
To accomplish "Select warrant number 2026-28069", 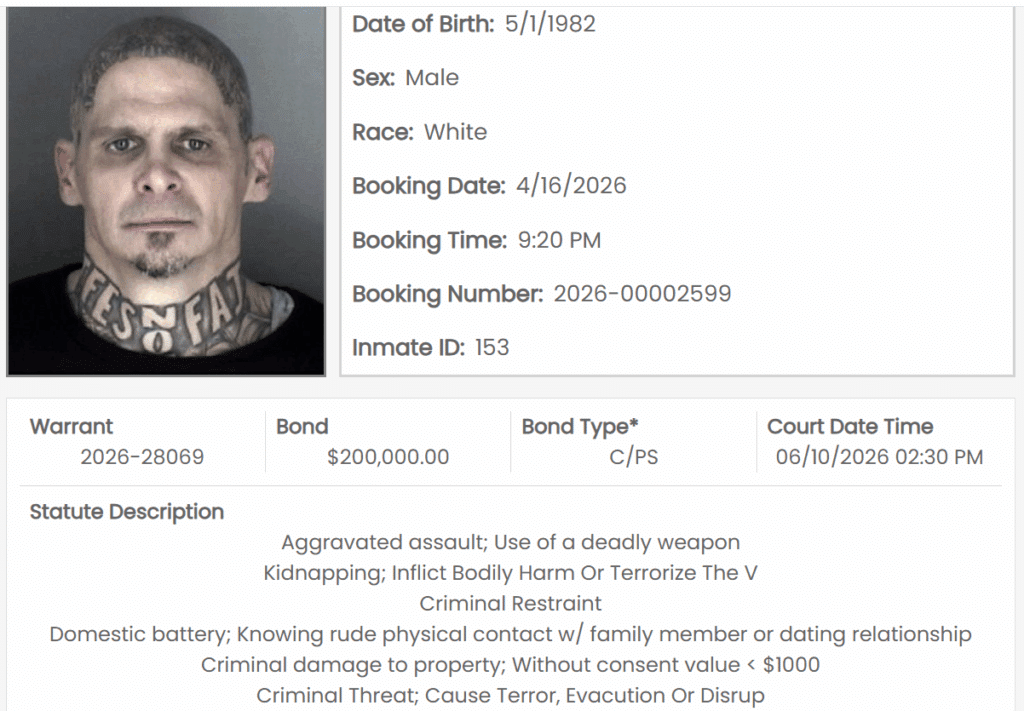I will click(x=142, y=456).
